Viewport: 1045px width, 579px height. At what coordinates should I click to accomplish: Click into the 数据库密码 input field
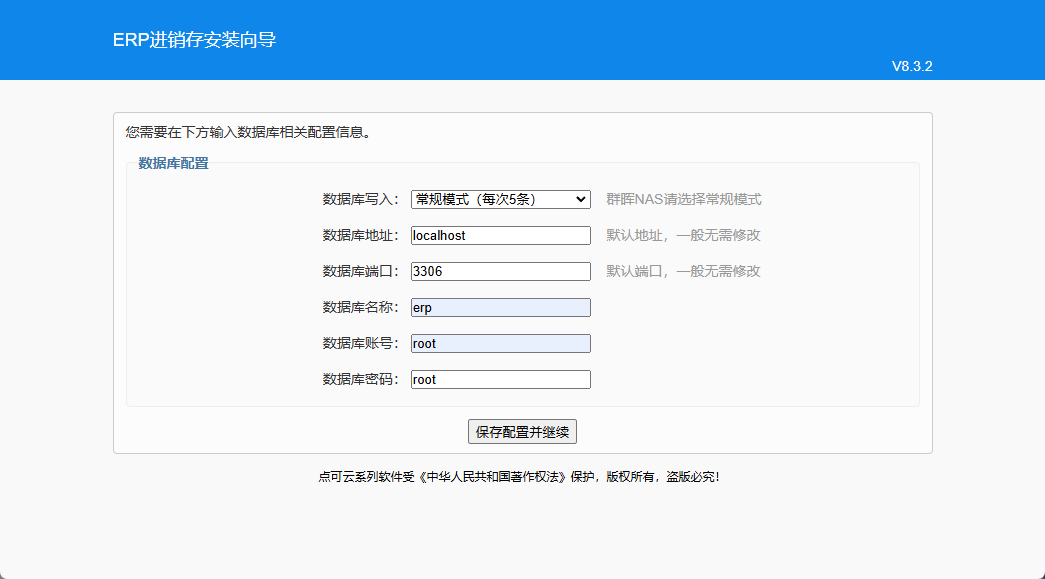tap(500, 379)
